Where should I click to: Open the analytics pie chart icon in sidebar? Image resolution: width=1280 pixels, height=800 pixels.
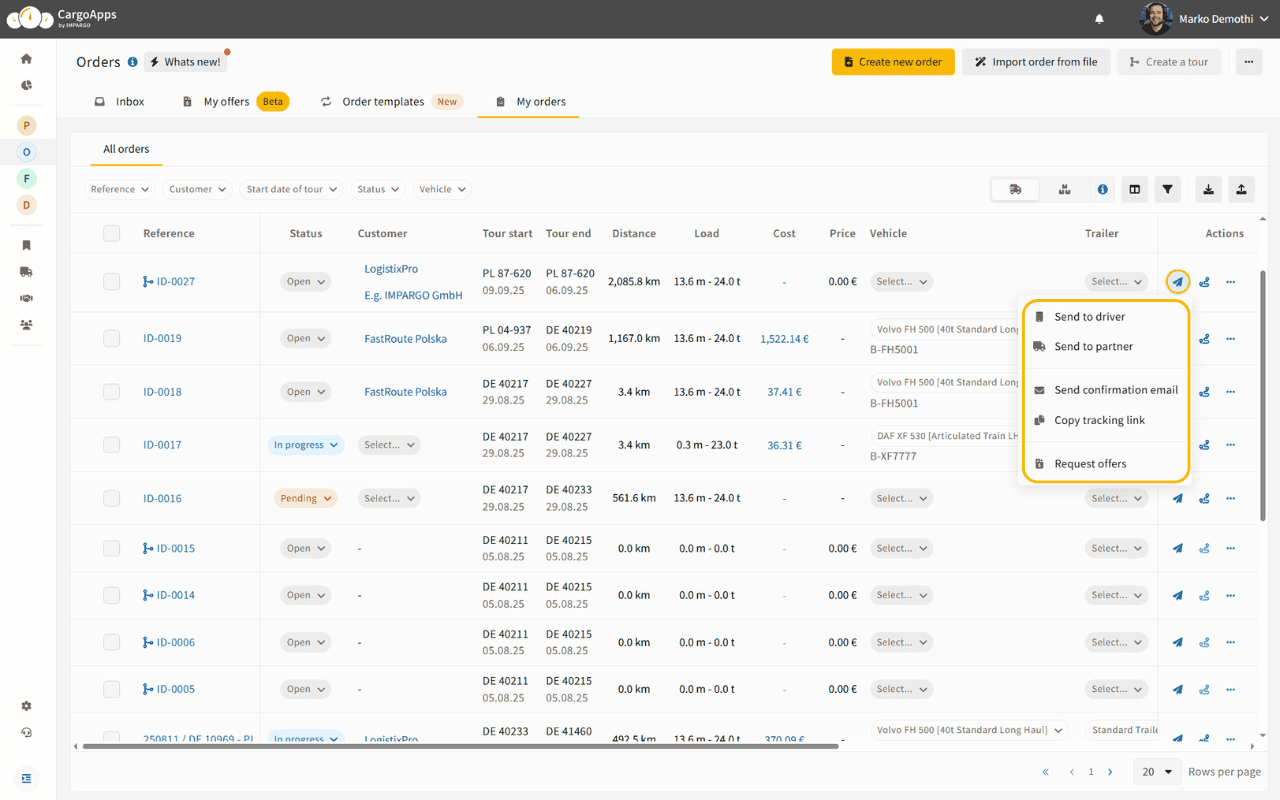pyautogui.click(x=26, y=85)
